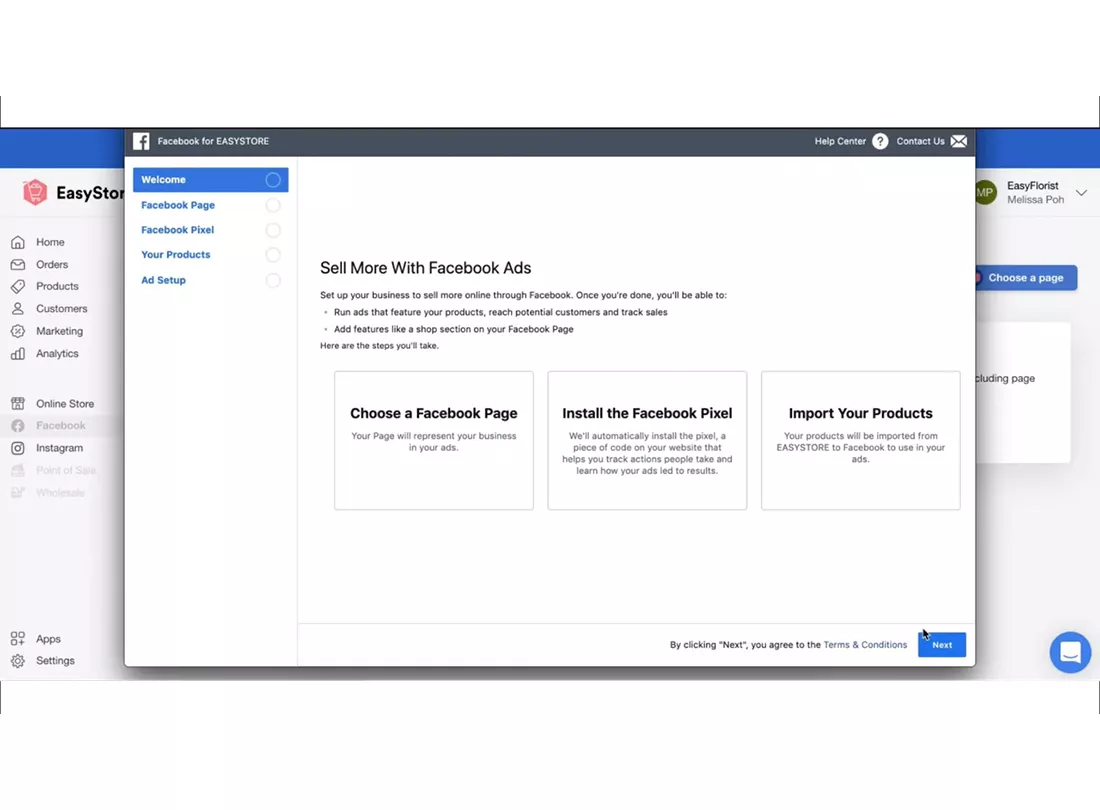Click the Facebook logo icon in dialog header

[141, 141]
